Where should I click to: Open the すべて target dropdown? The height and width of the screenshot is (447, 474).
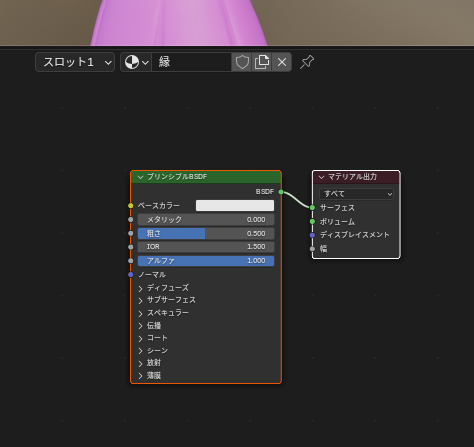(x=356, y=194)
